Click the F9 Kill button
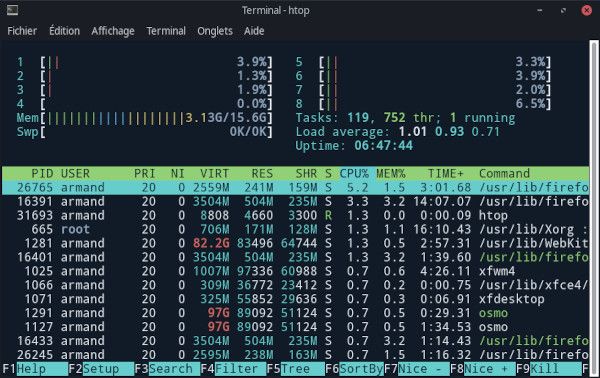The height and width of the screenshot is (378, 600). click(549, 369)
